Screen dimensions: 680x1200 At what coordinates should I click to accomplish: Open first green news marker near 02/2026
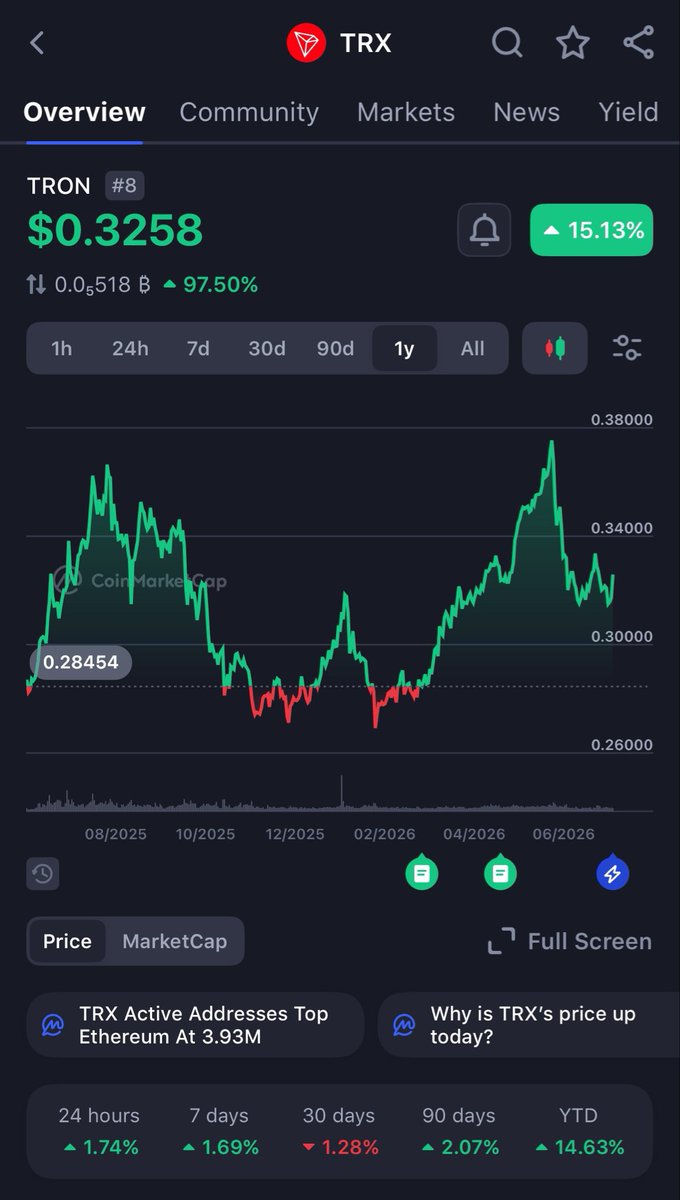[422, 874]
